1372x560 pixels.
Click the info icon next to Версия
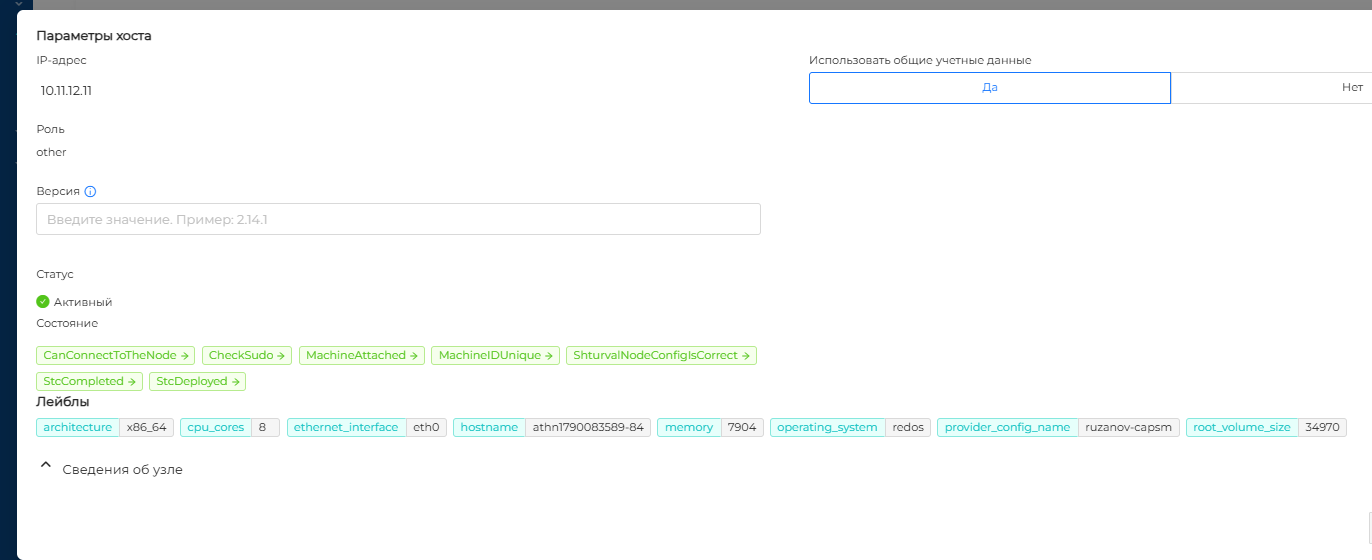(90, 191)
